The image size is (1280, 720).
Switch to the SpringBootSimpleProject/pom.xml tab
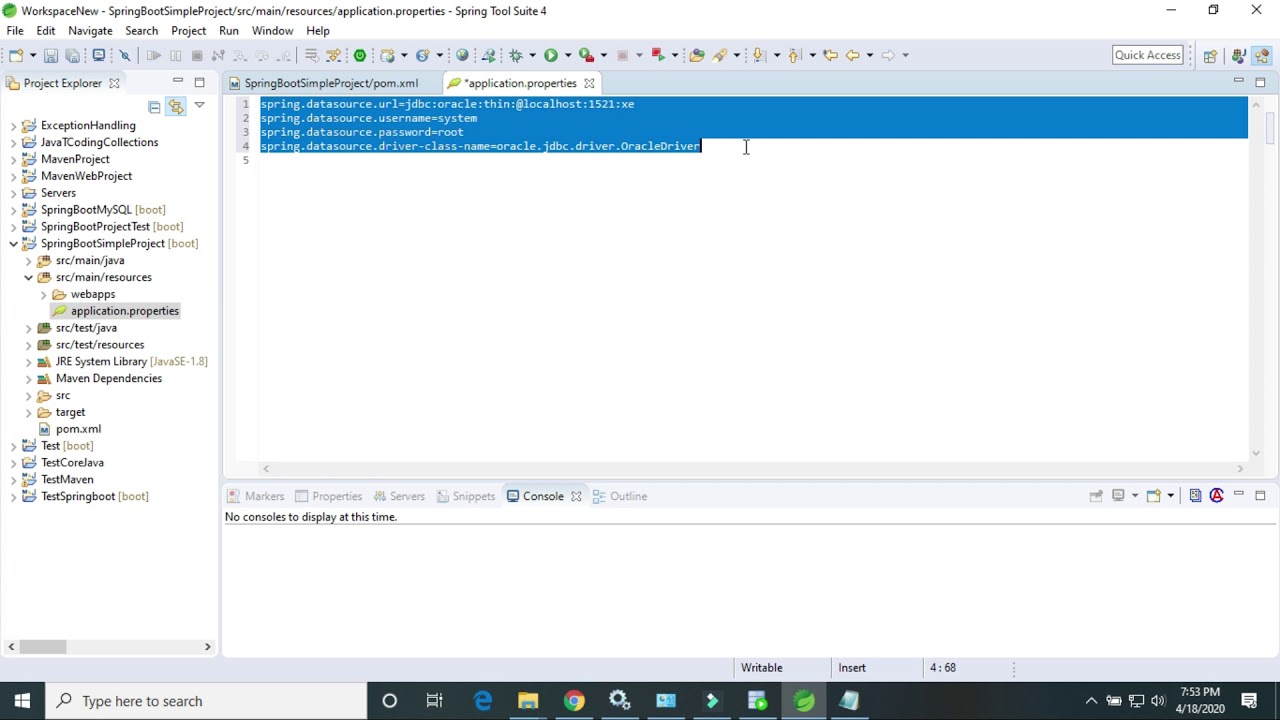pyautogui.click(x=331, y=83)
